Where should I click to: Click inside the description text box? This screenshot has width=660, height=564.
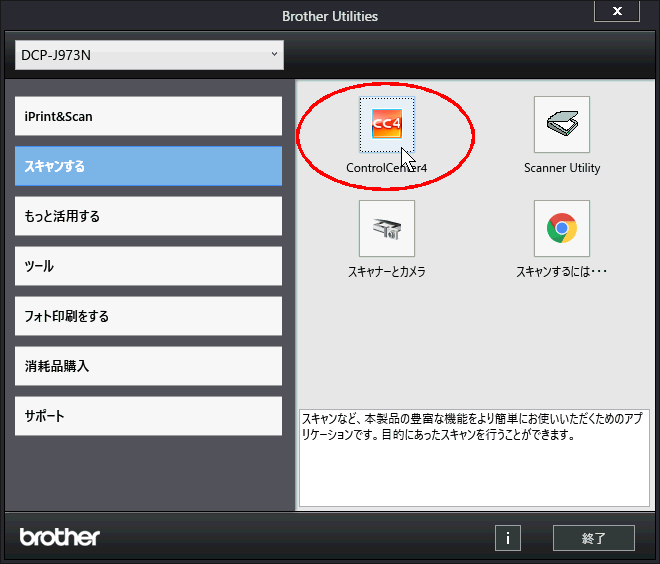coord(474,470)
